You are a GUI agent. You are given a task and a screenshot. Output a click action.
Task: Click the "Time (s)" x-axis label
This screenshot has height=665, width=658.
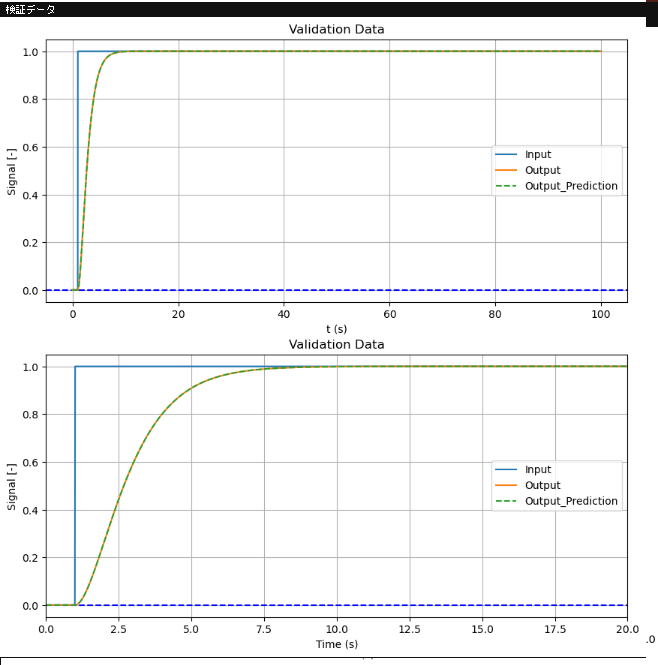(x=336, y=644)
